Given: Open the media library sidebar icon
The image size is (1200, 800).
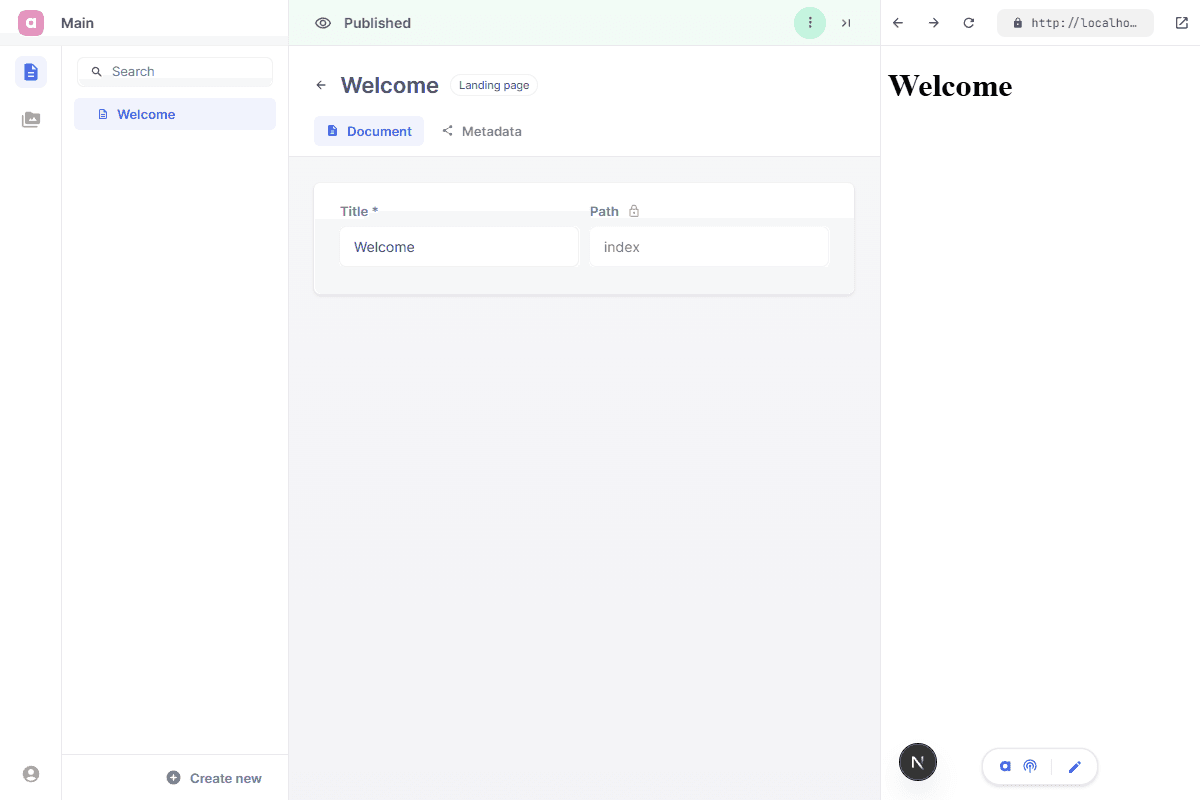Looking at the screenshot, I should (31, 120).
